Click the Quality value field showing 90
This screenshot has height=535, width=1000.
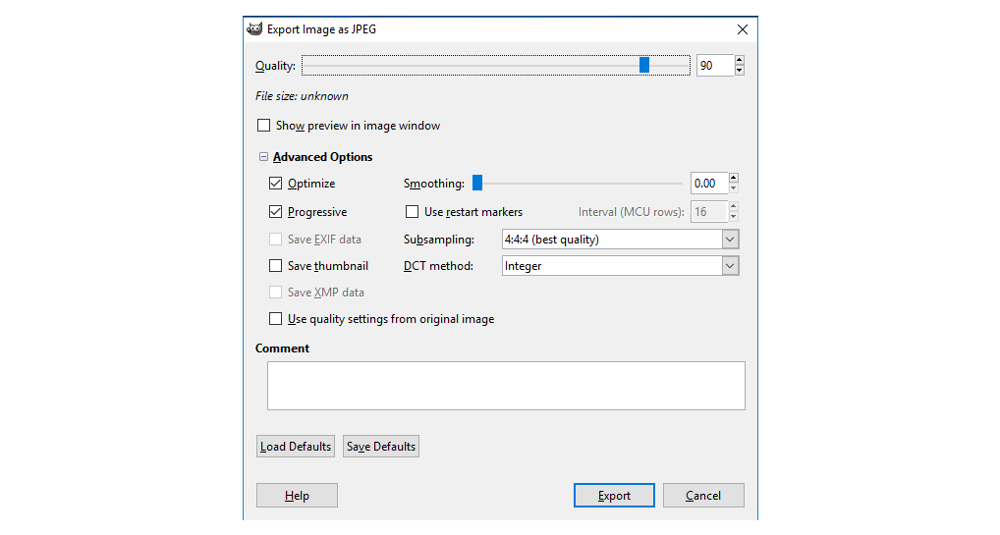pos(715,66)
